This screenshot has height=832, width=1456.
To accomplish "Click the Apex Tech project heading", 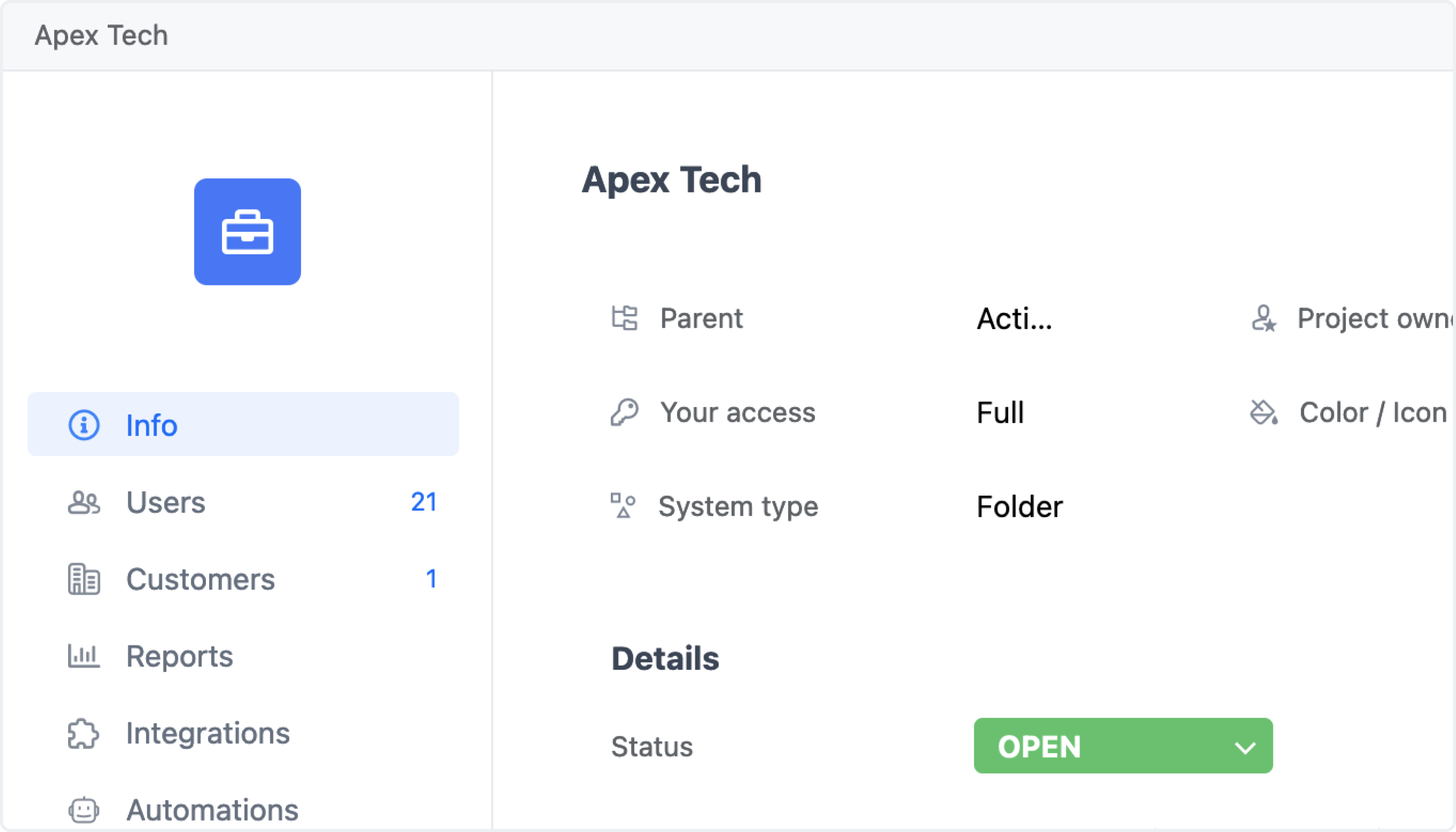I will click(x=671, y=180).
